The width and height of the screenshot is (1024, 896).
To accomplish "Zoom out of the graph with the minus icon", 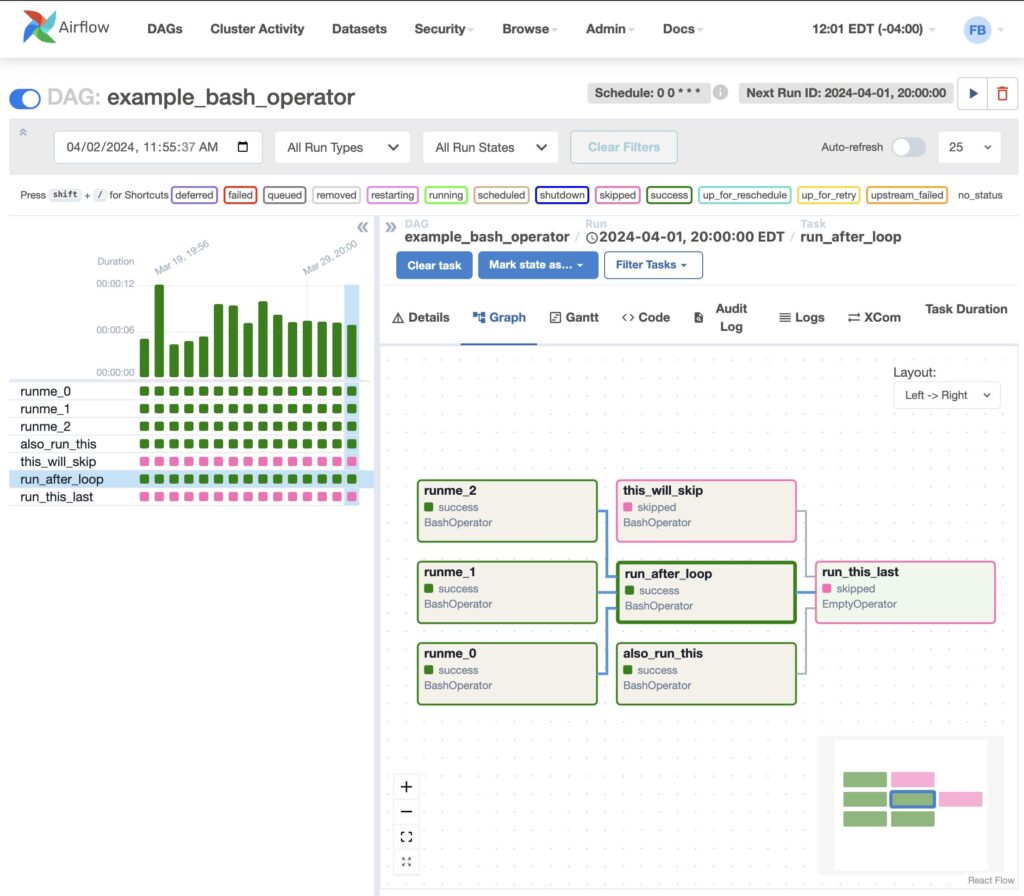I will (406, 812).
